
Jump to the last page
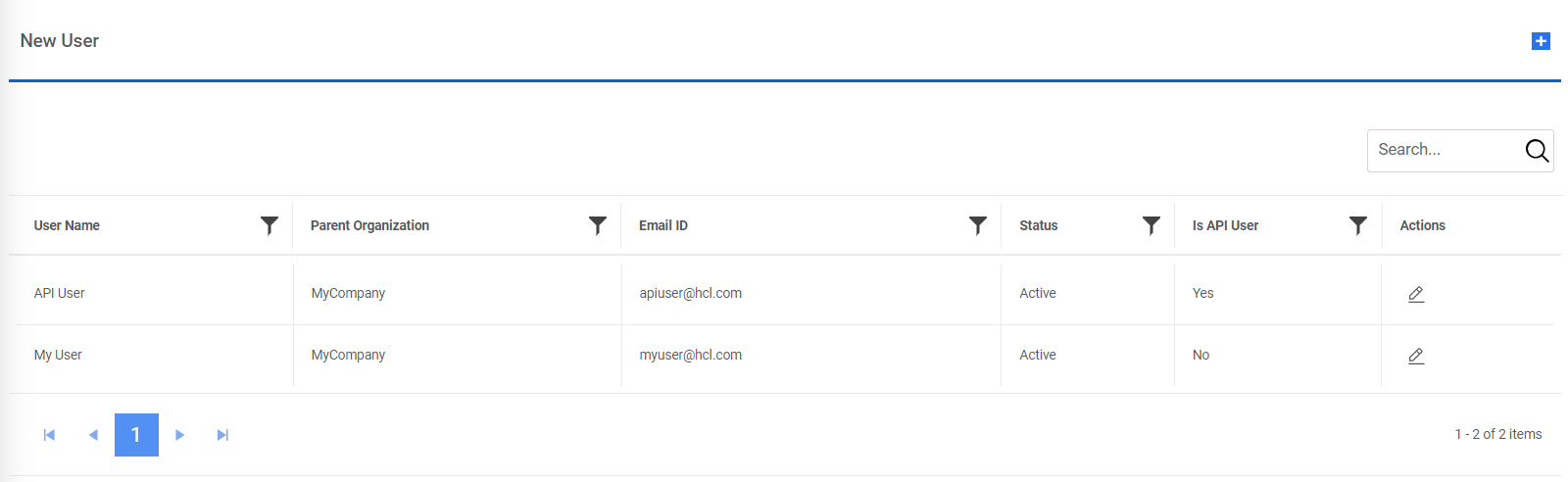tap(222, 435)
